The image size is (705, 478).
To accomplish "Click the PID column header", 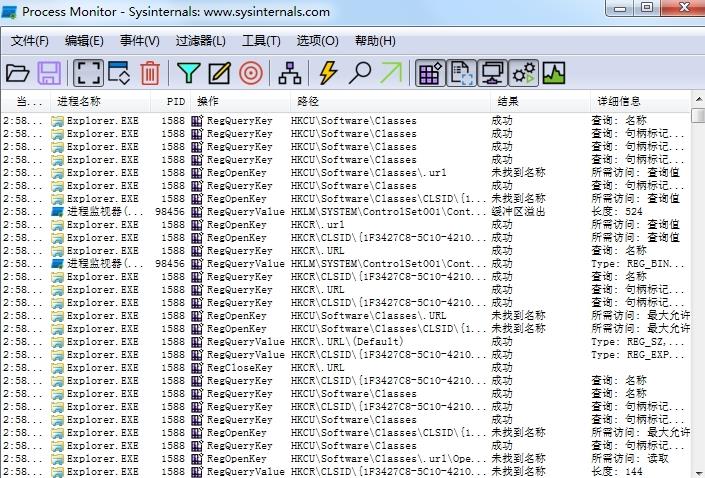I will click(170, 101).
